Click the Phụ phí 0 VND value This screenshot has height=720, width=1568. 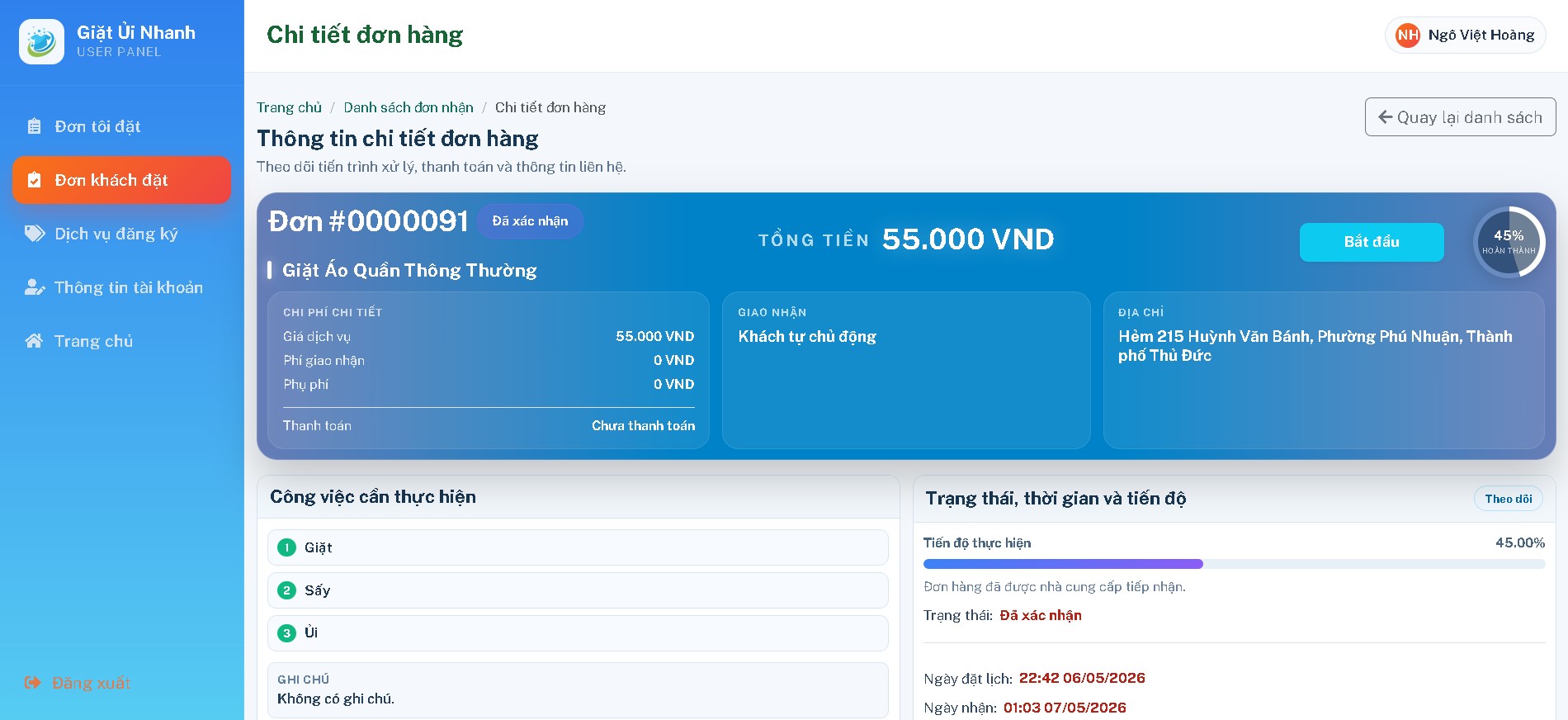[673, 385]
